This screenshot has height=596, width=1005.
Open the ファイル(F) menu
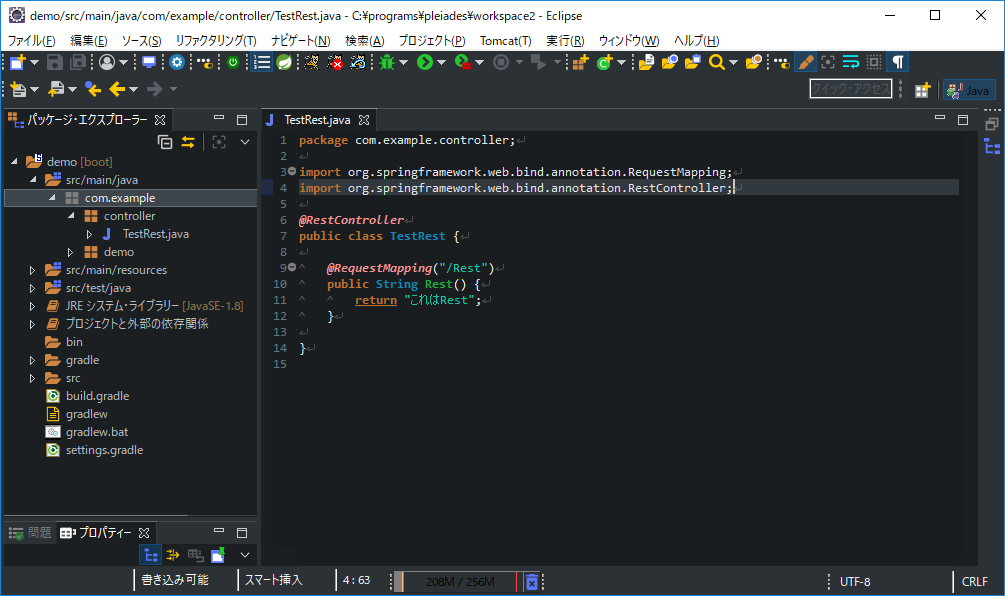(x=31, y=40)
